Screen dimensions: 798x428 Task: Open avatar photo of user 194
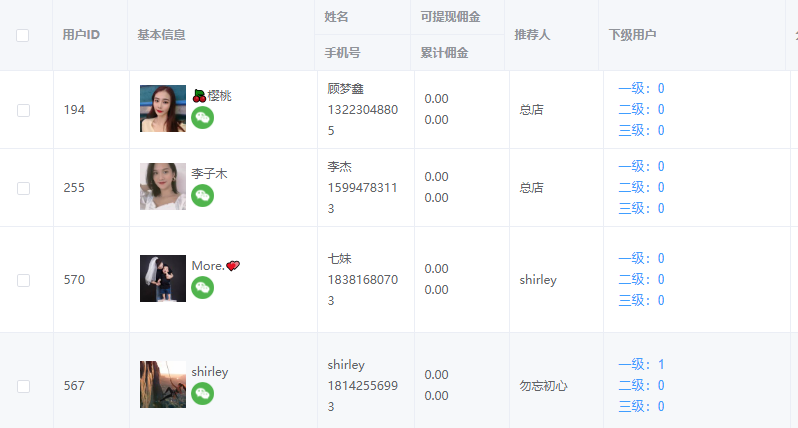pos(163,108)
